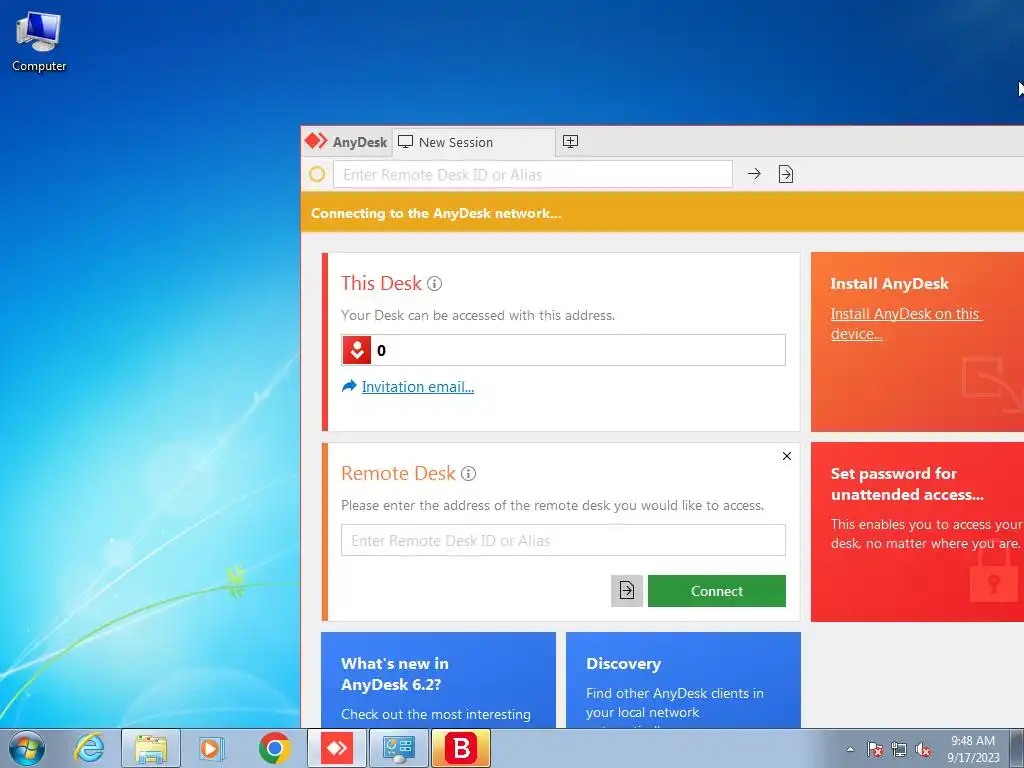
Task: Show info icon next to This Desk
Action: point(434,283)
